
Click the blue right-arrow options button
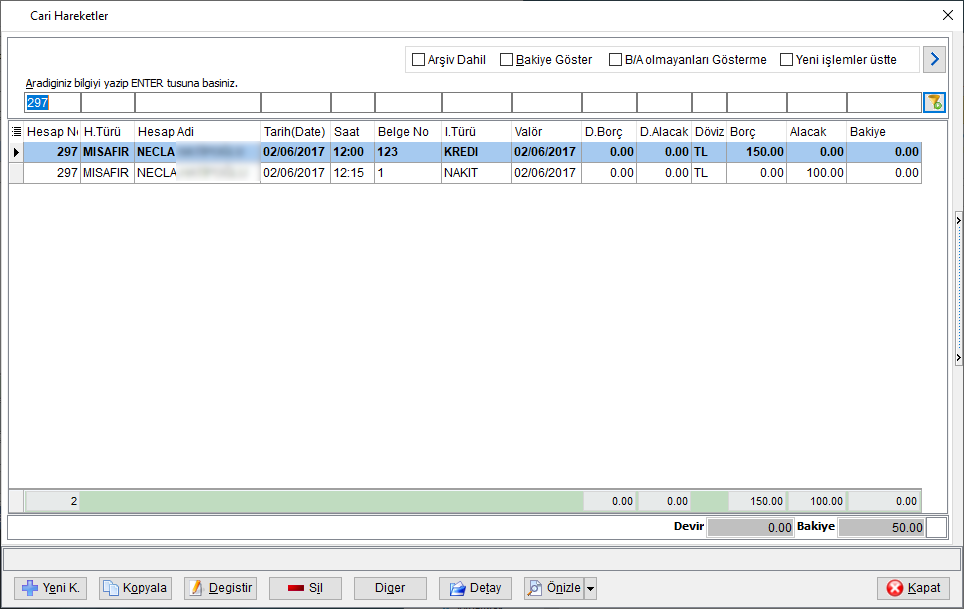pos(934,60)
